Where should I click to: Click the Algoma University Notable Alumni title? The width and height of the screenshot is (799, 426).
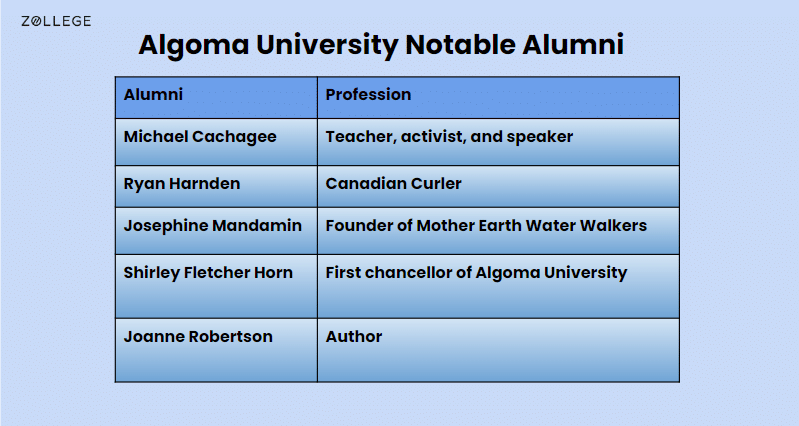pos(381,44)
